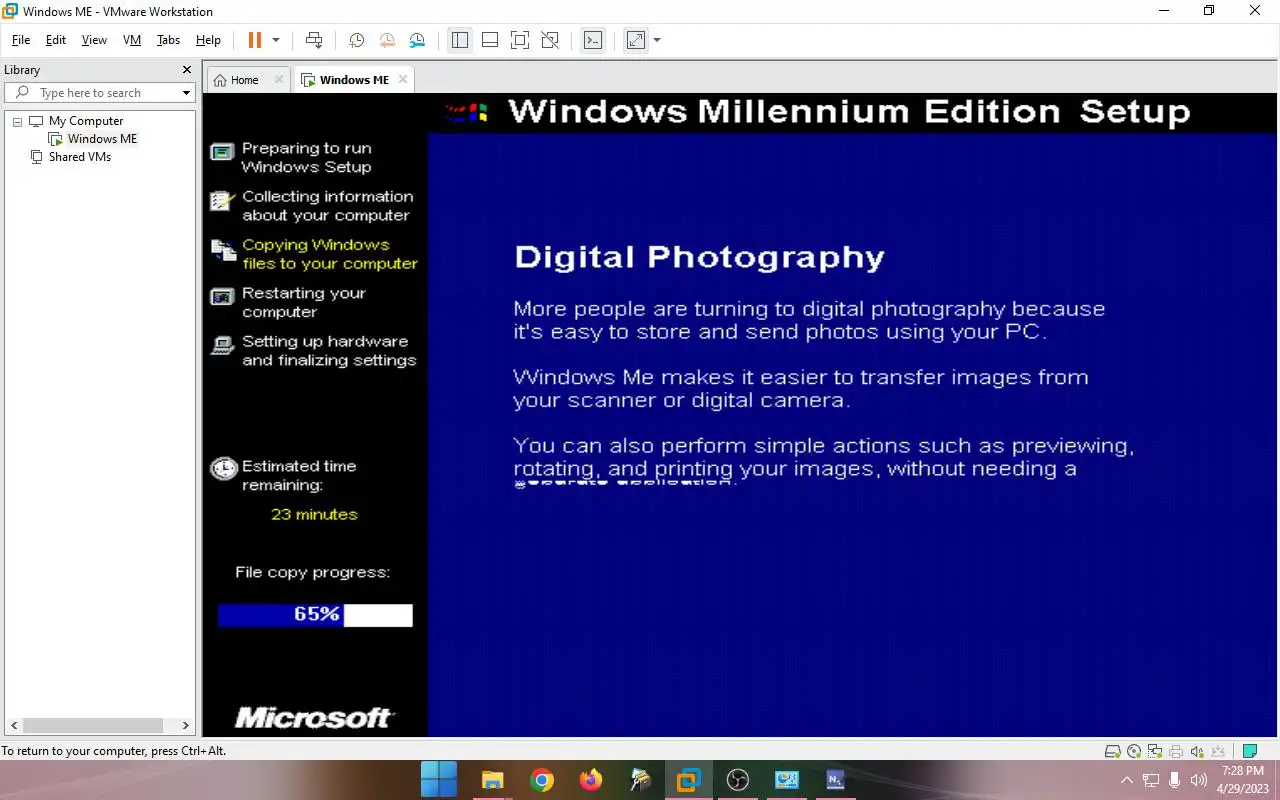Close the Library panel
The height and width of the screenshot is (800, 1280).
point(186,70)
